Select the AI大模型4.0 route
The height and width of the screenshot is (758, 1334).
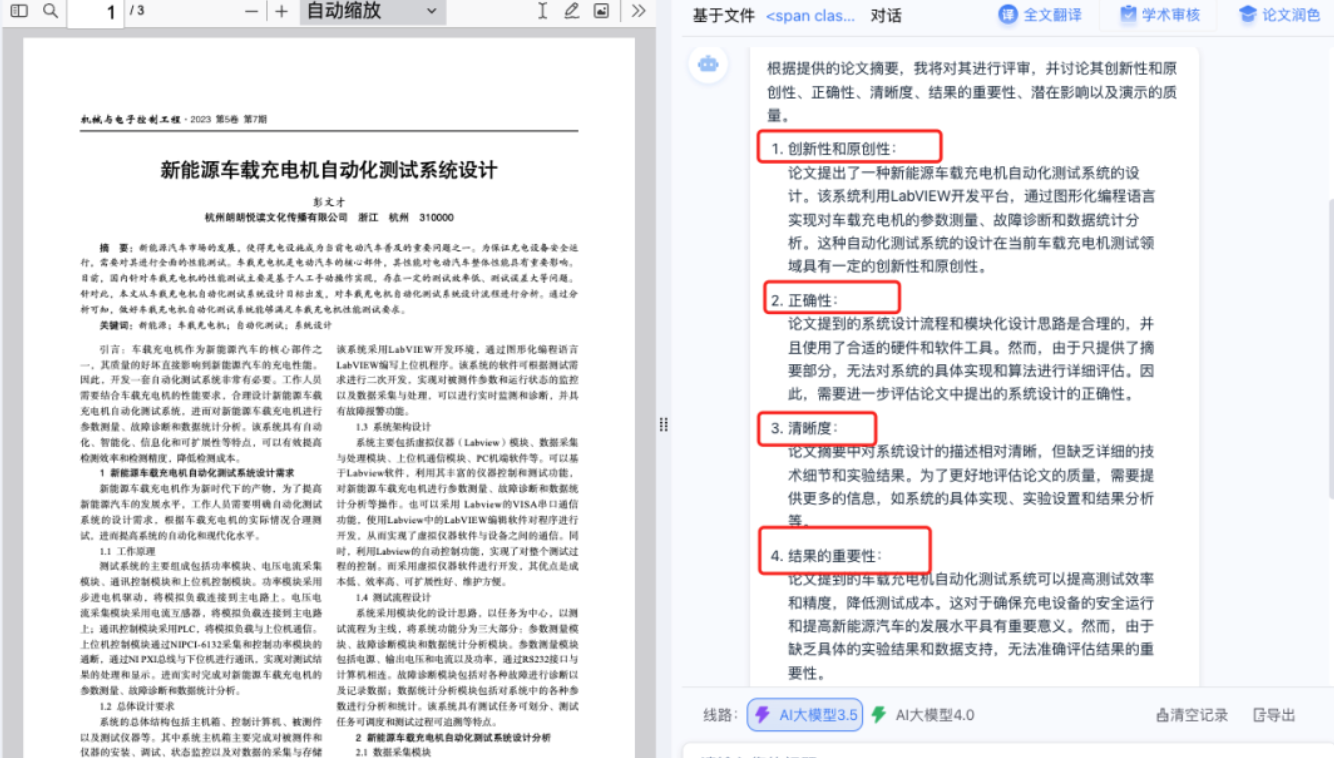click(922, 715)
